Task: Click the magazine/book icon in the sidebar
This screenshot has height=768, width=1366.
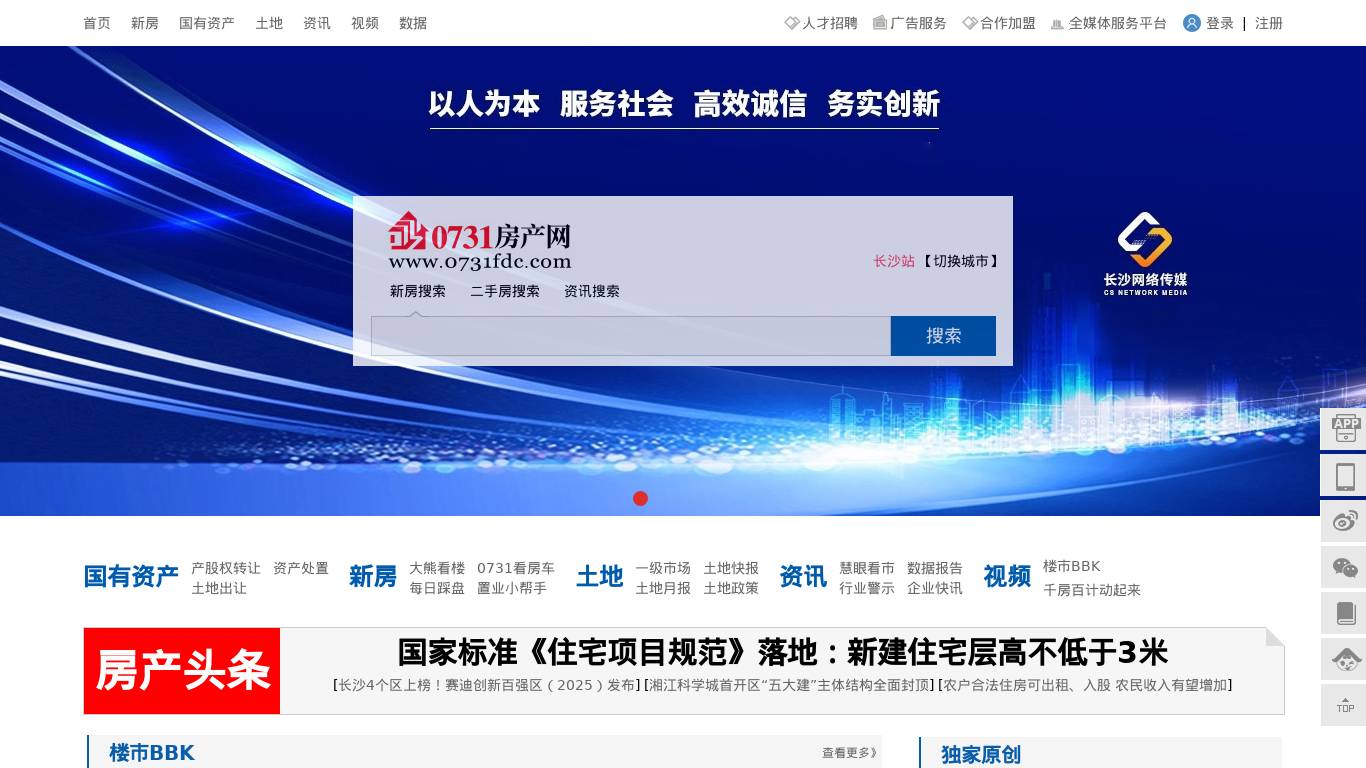Action: click(1343, 613)
